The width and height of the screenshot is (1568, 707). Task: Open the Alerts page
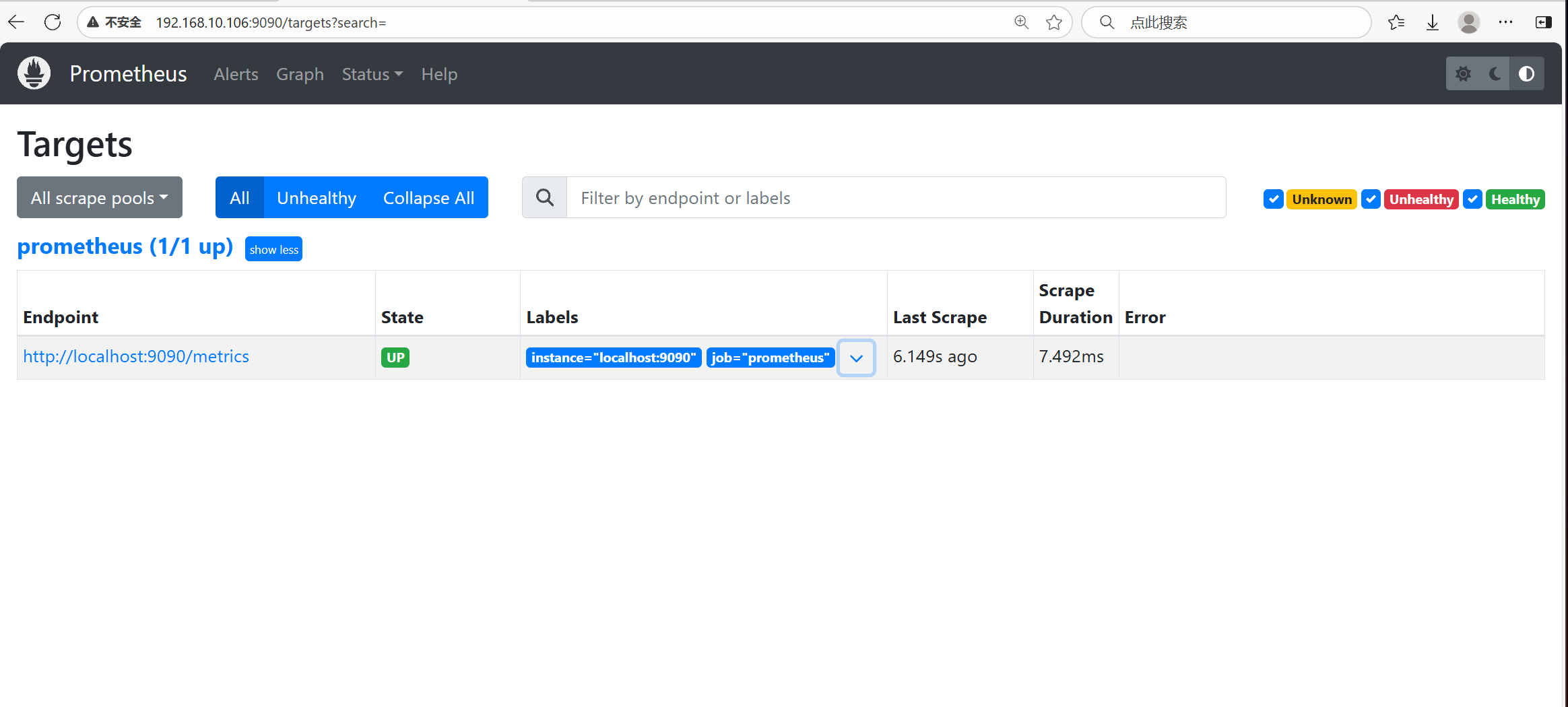coord(236,74)
